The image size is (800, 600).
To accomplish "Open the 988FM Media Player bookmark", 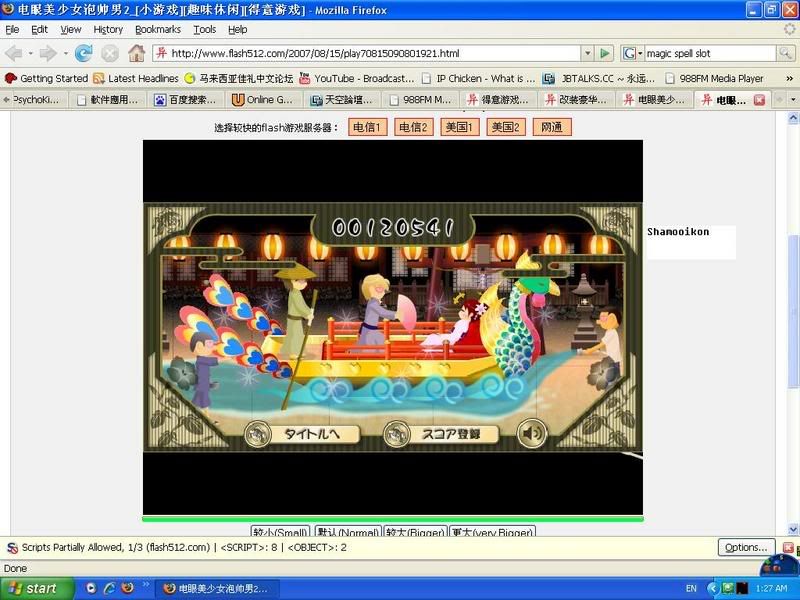I will [714, 79].
